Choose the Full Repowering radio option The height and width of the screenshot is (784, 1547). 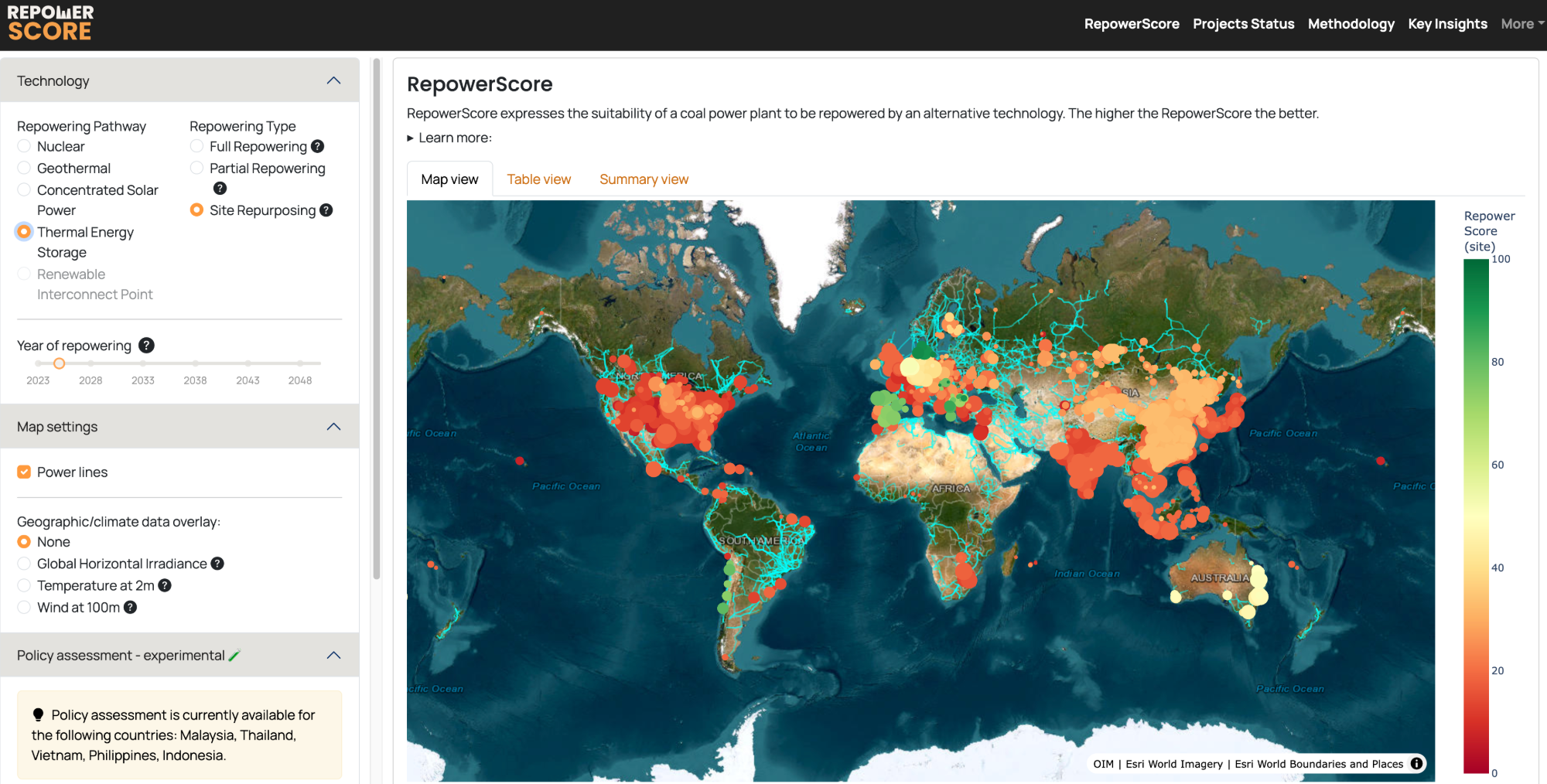pos(196,146)
